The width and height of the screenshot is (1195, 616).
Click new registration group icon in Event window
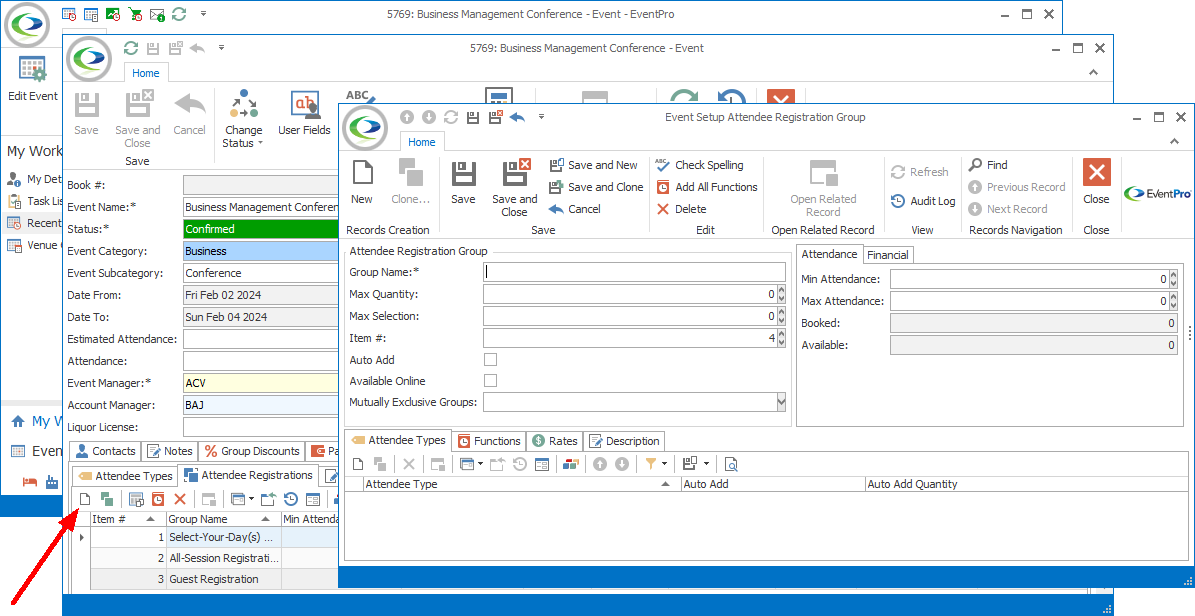pyautogui.click(x=85, y=499)
